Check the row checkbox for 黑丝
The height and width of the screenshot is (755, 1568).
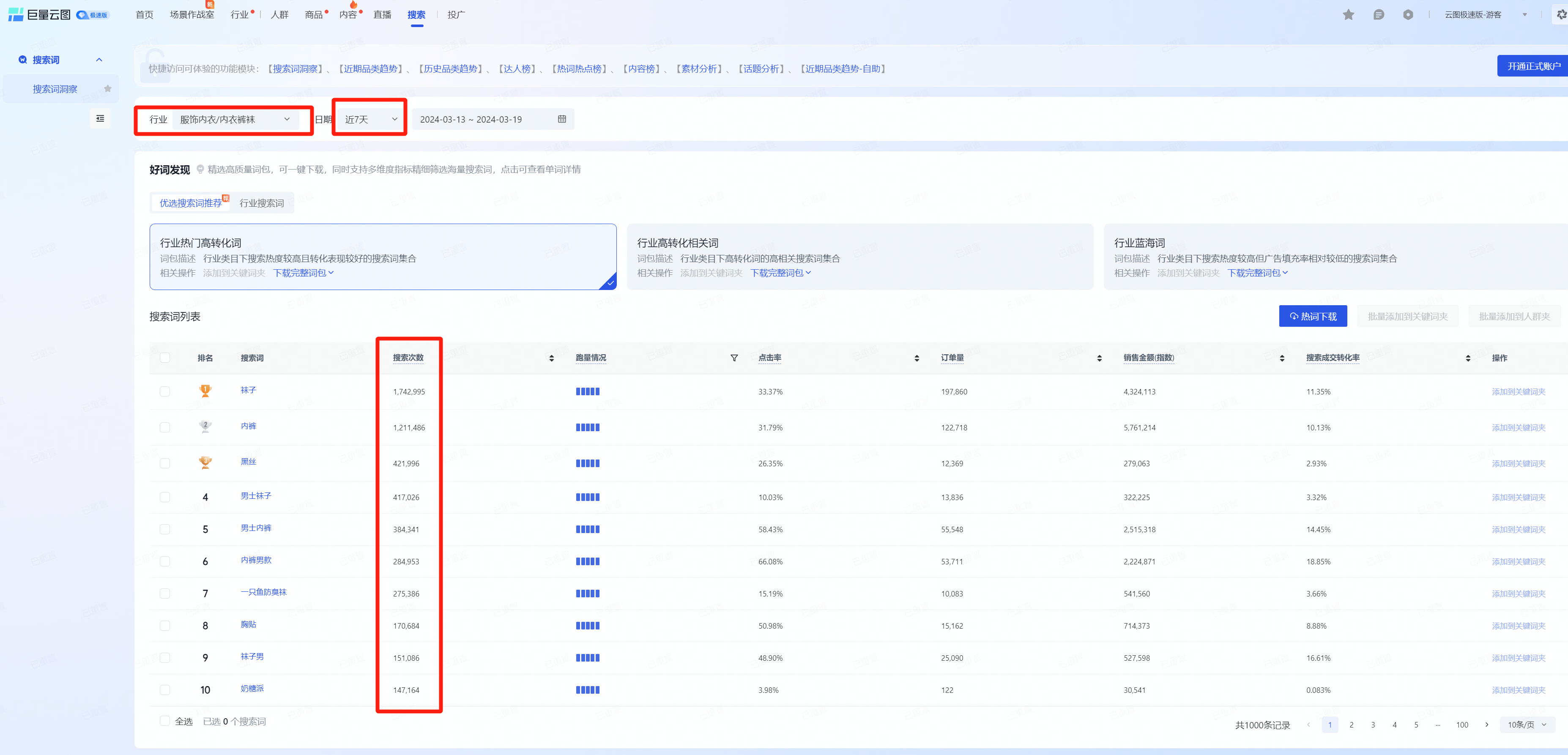tap(164, 463)
